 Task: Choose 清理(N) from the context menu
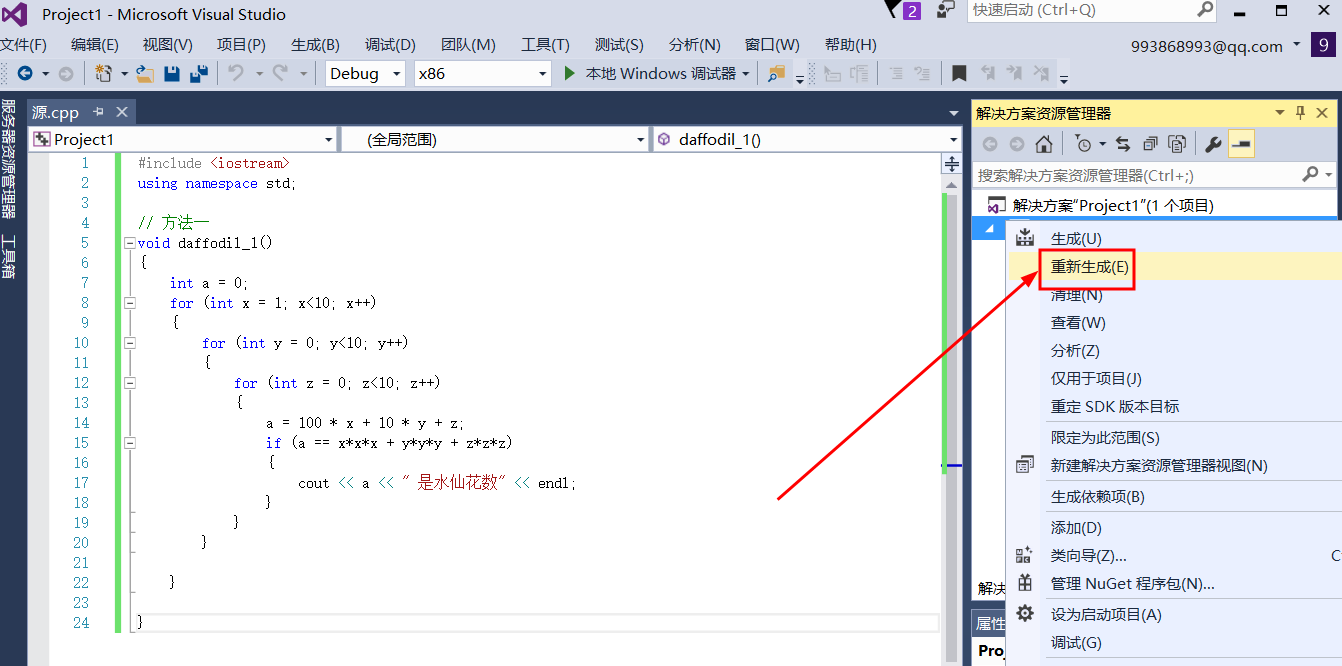coord(1077,295)
